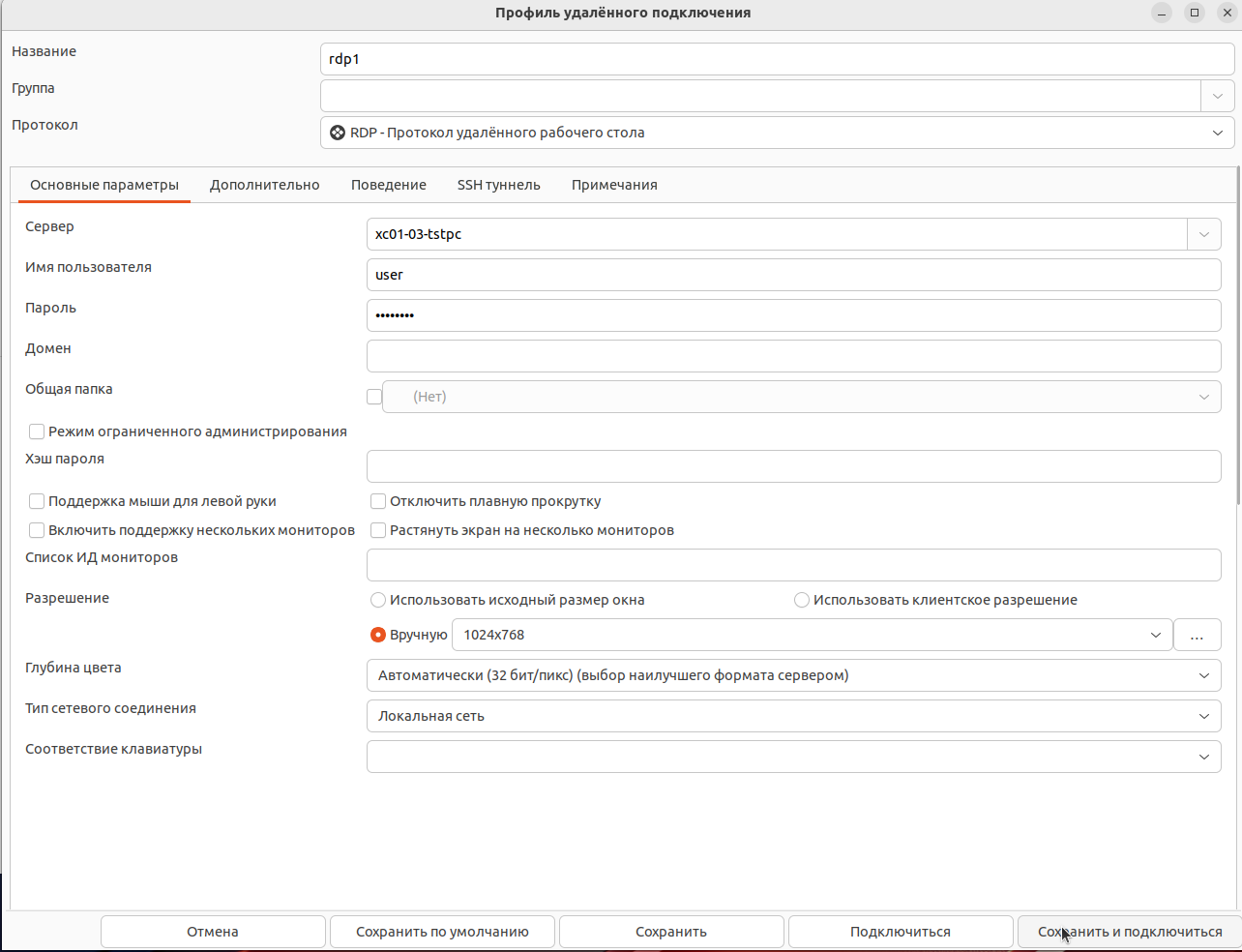Screen dimensions: 1242x952
Task: Toggle left-handed mouse support
Action: [x=37, y=501]
